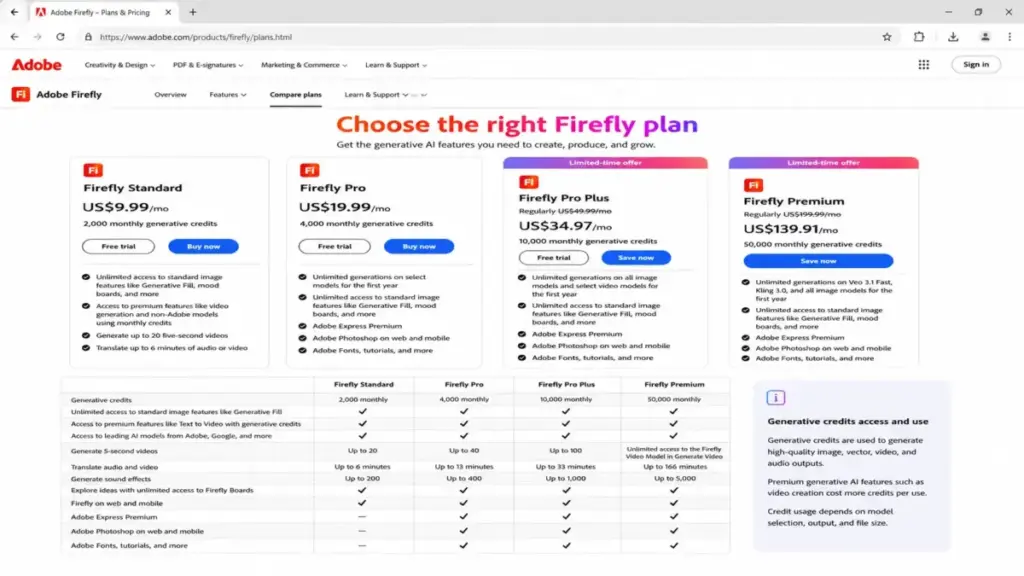The height and width of the screenshot is (576, 1024).
Task: Click 'US$9.99/mo' price on Standard card
Action: pyautogui.click(x=125, y=208)
